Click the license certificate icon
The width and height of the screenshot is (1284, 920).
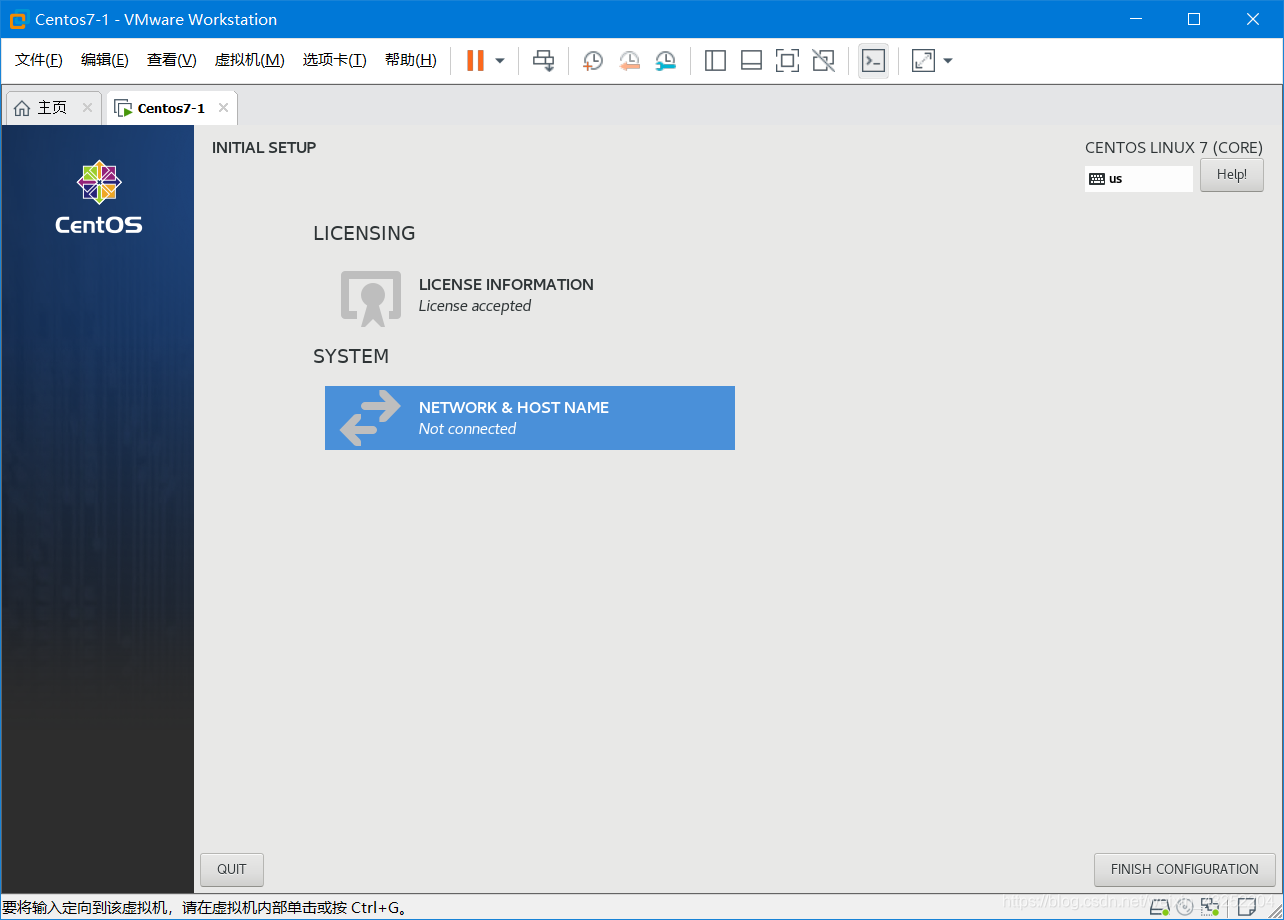pyautogui.click(x=371, y=298)
